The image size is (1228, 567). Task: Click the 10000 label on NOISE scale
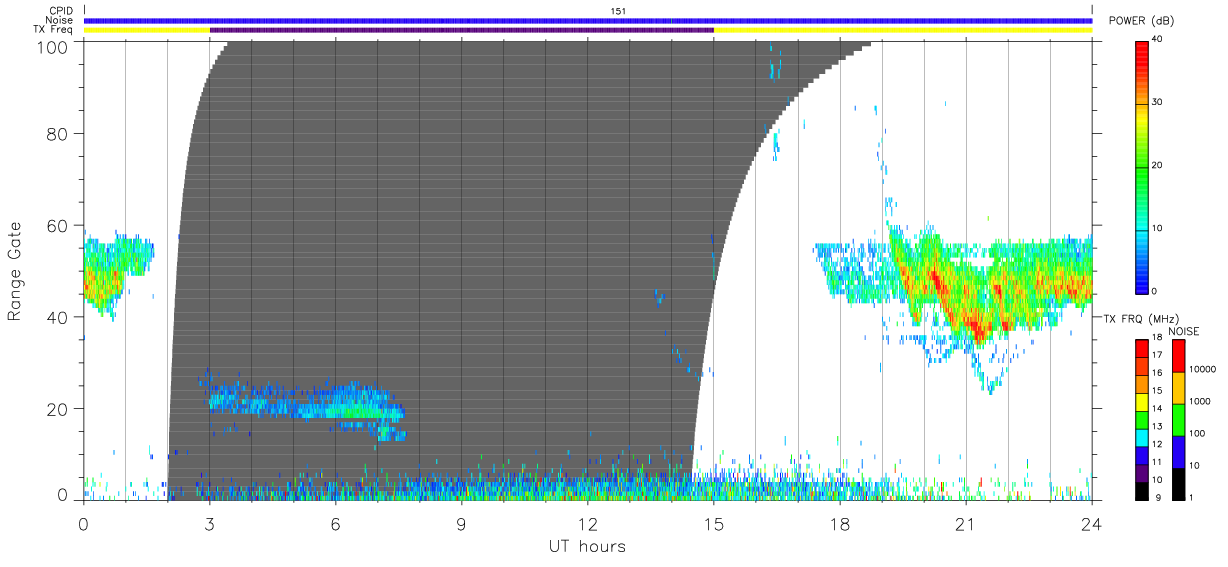tap(1203, 368)
